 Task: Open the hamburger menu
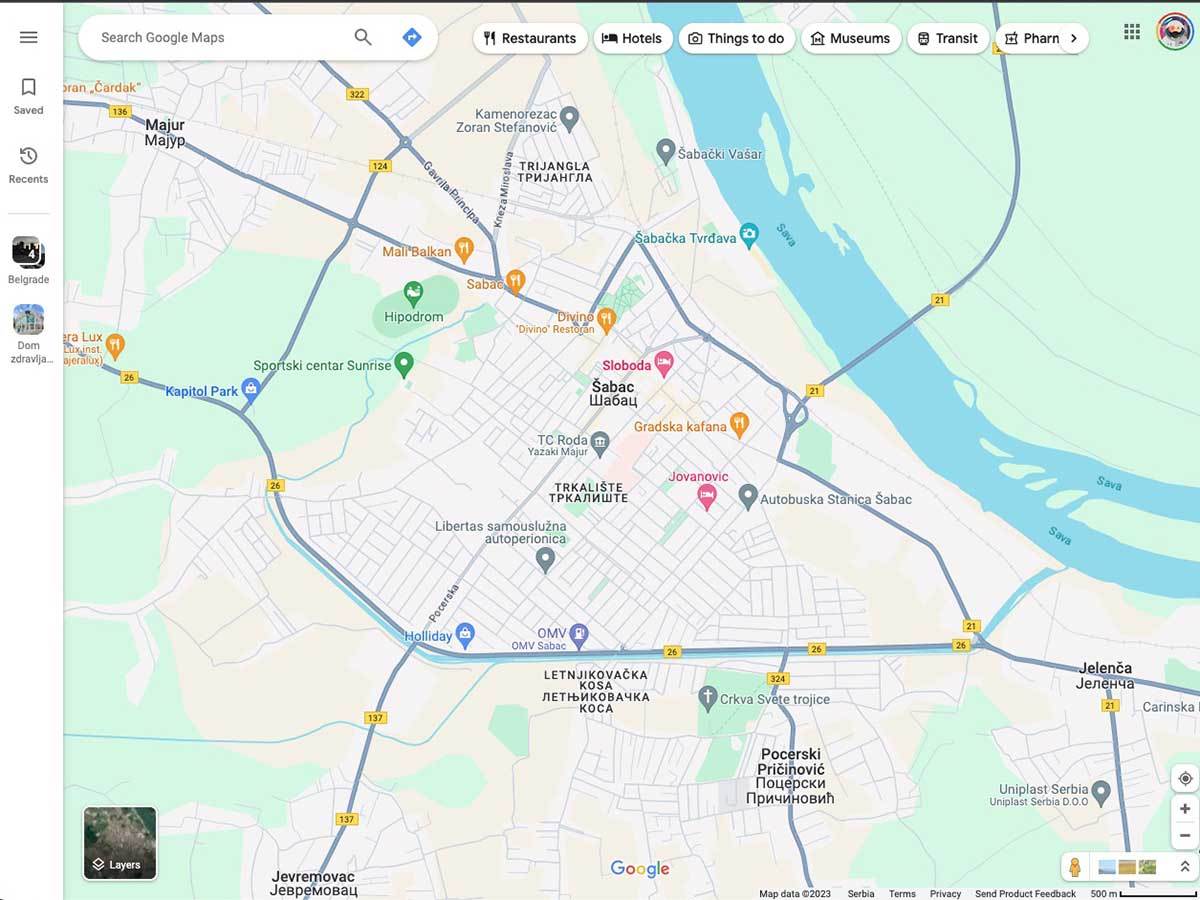point(28,36)
